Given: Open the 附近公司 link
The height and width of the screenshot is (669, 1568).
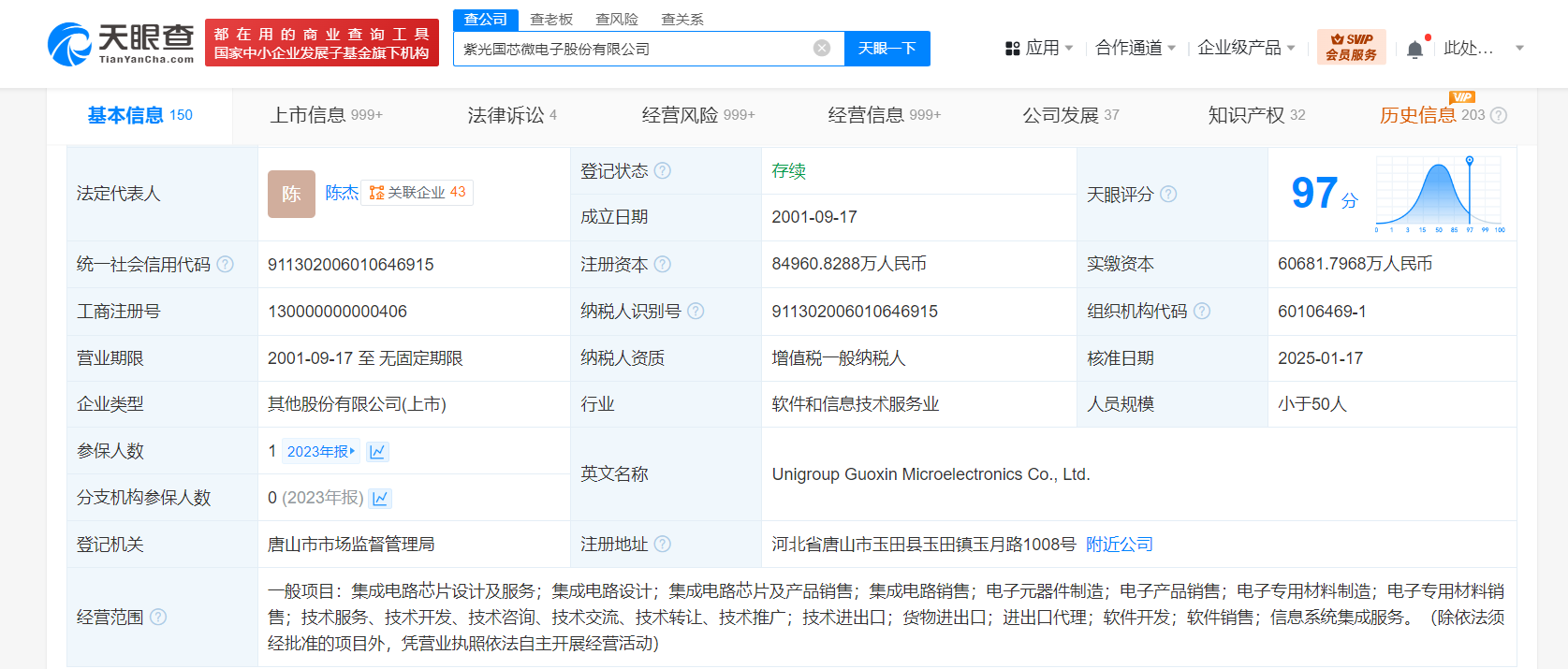Looking at the screenshot, I should tap(1119, 545).
